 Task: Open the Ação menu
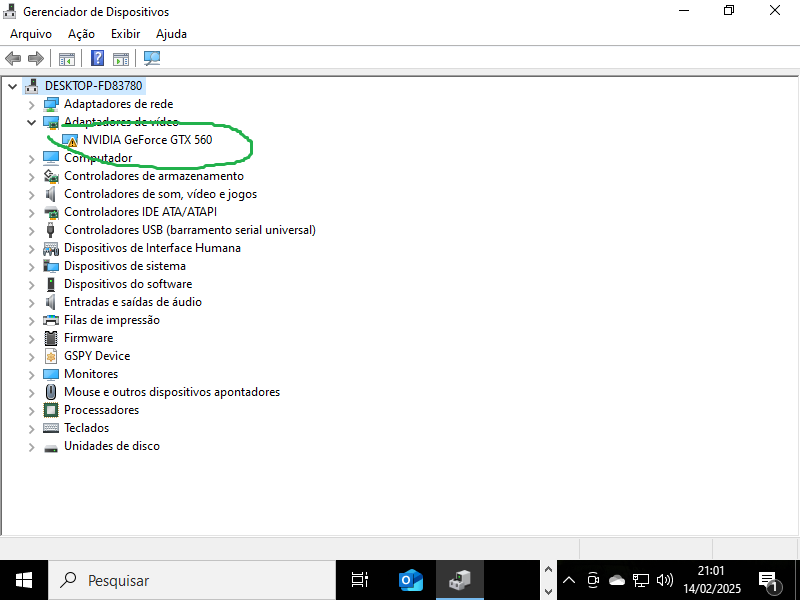click(x=81, y=34)
